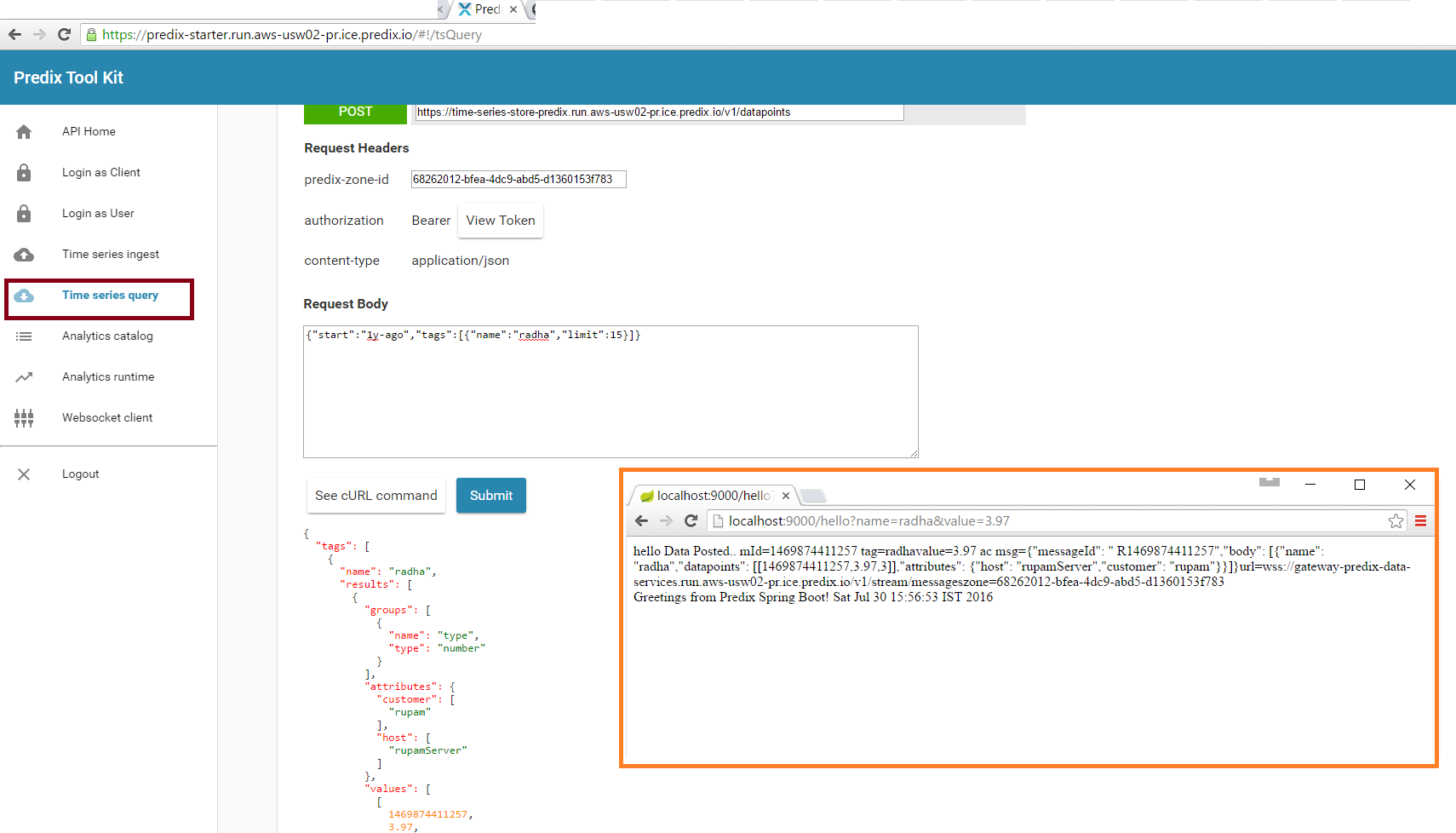Click the "rupamServer" value in response
This screenshot has width=1456, height=833.
(428, 750)
